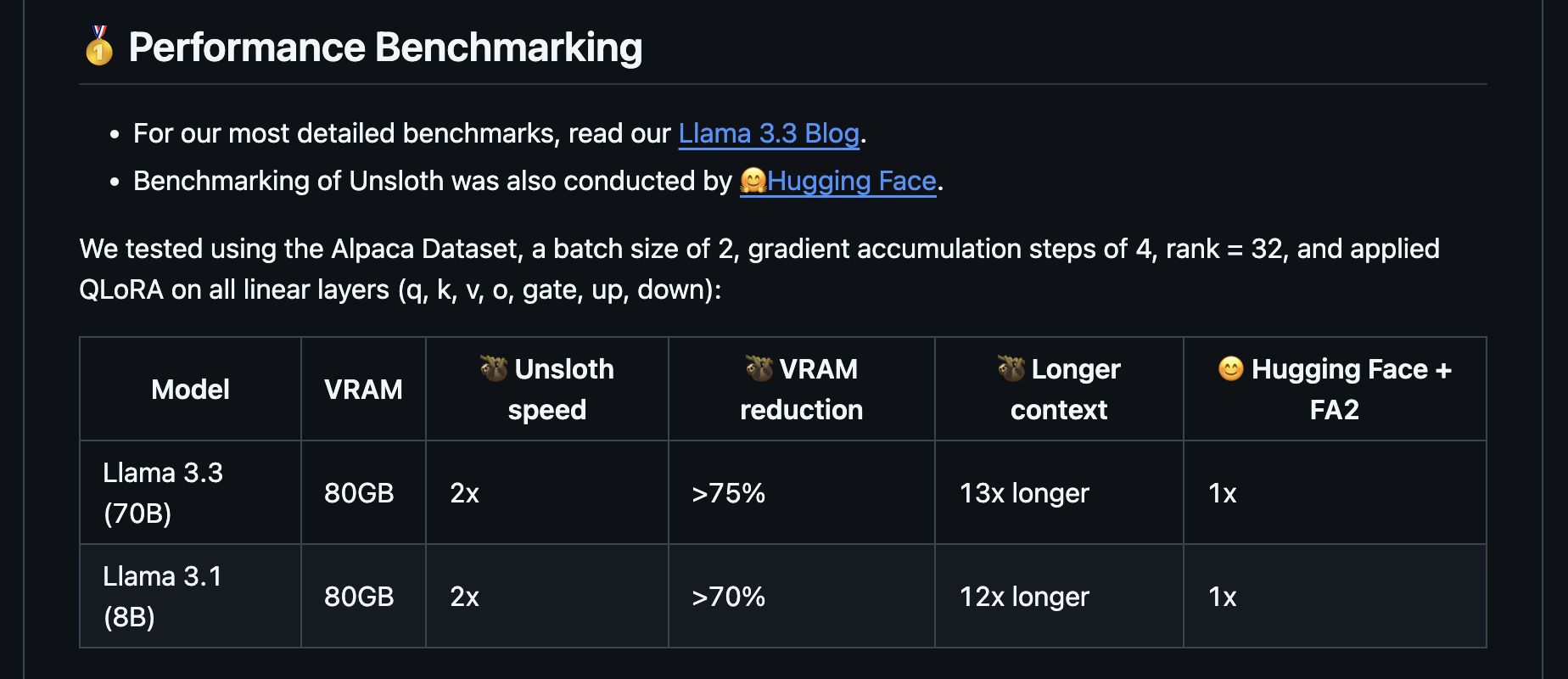This screenshot has height=679, width=1568.
Task: Click the sloth icon beside VRAM reduction
Action: point(759,368)
